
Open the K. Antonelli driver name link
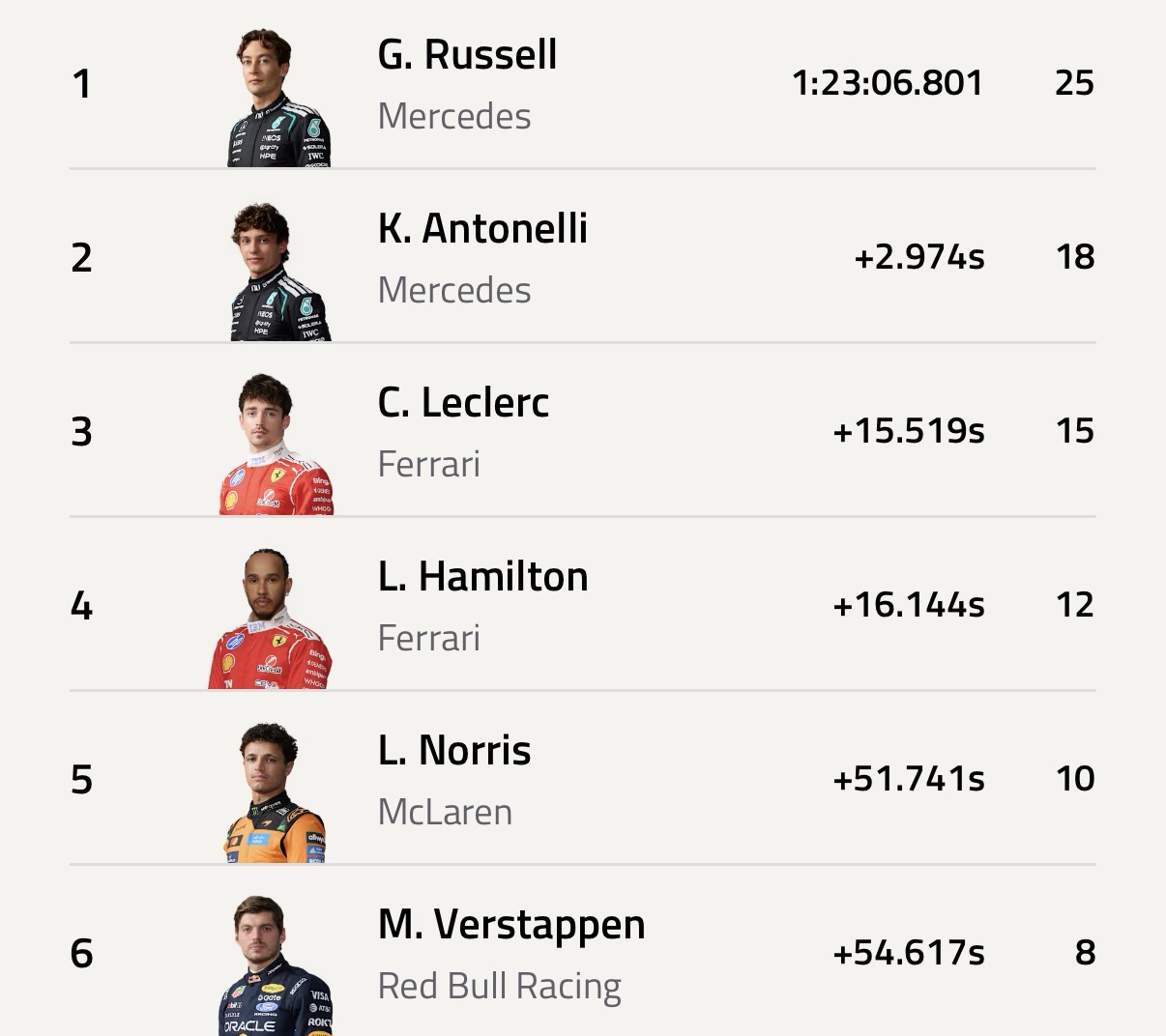pyautogui.click(x=482, y=229)
